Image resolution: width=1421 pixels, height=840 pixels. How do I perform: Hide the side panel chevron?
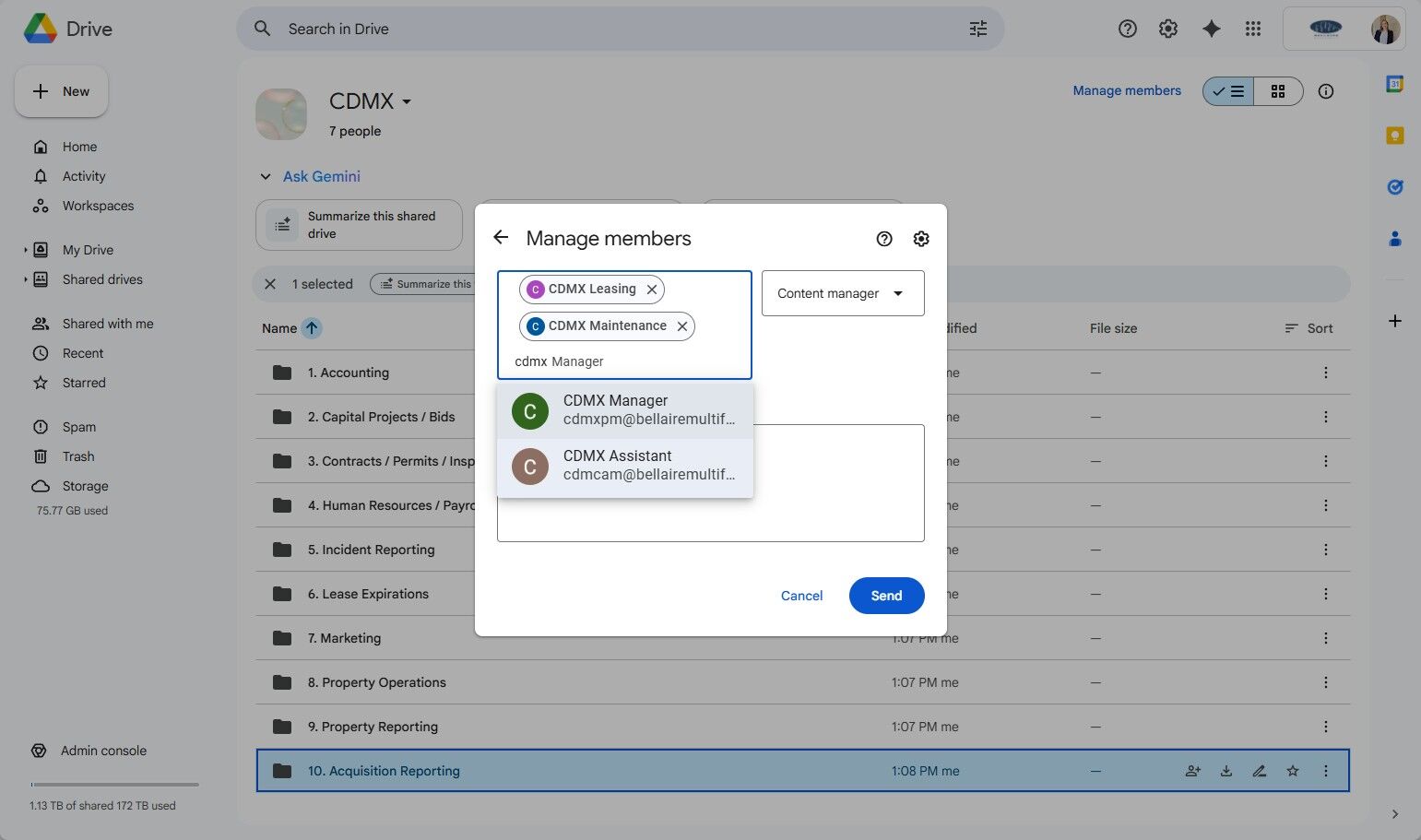(1395, 814)
